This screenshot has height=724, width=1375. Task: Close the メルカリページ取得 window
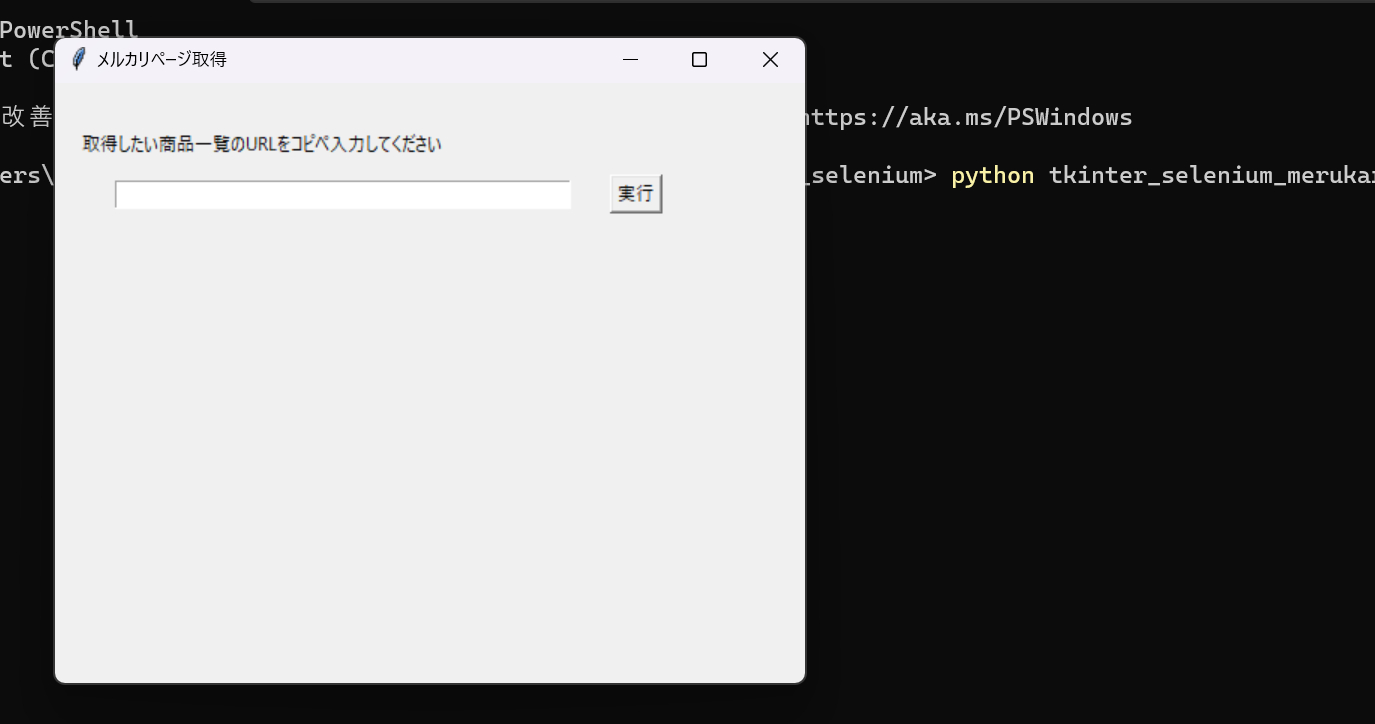[770, 60]
